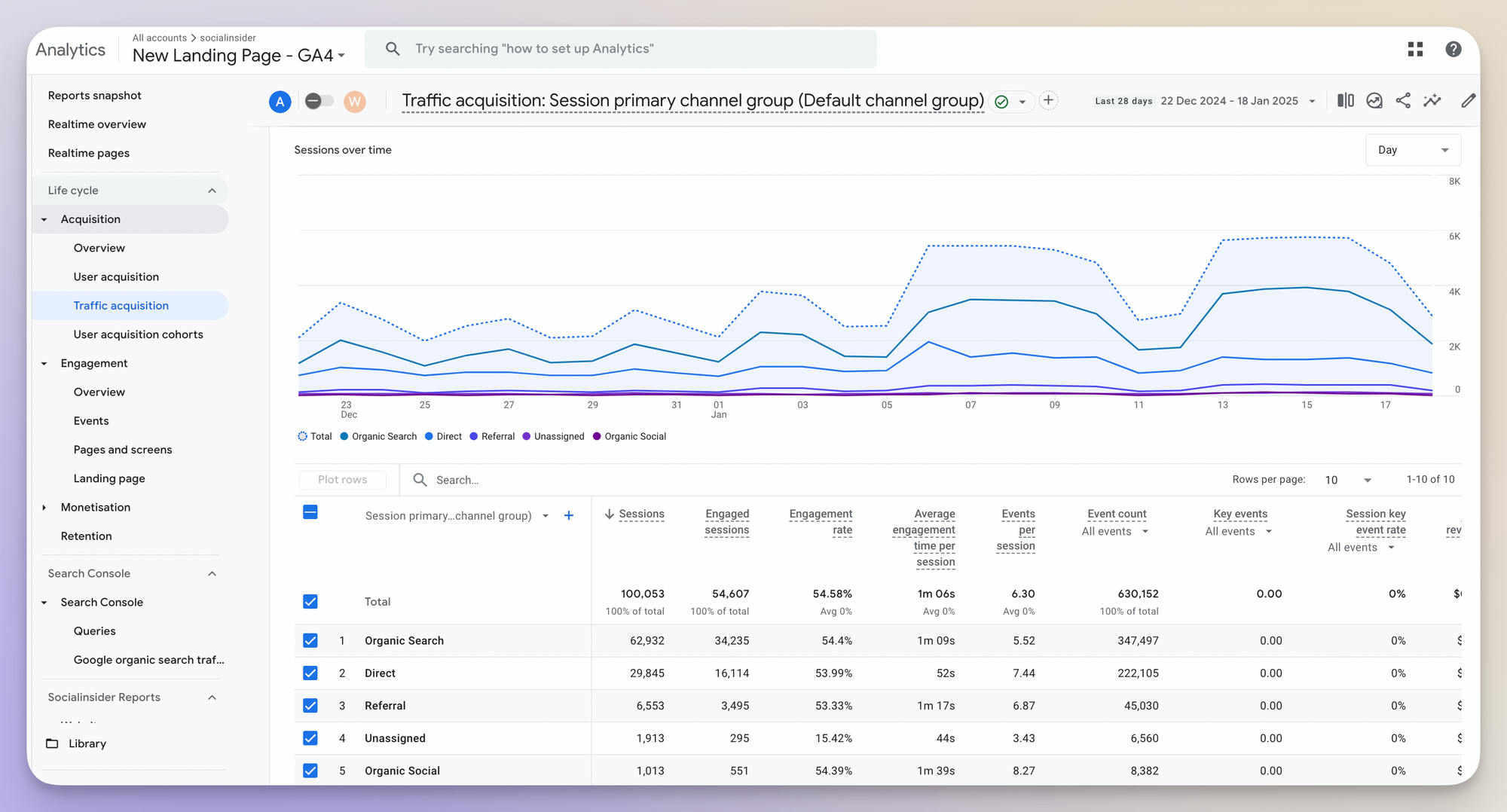Click the Organic Social legend color dot
This screenshot has width=1507, height=812.
pyautogui.click(x=597, y=437)
